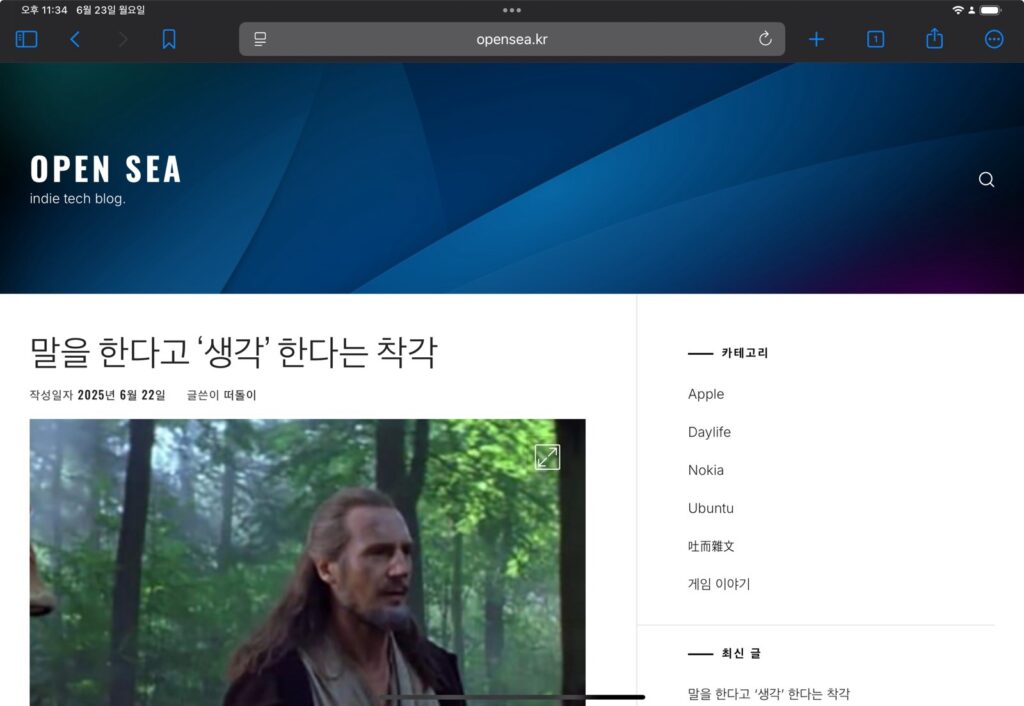Image resolution: width=1024 pixels, height=706 pixels.
Task: Open the Nokia category
Action: tap(706, 470)
